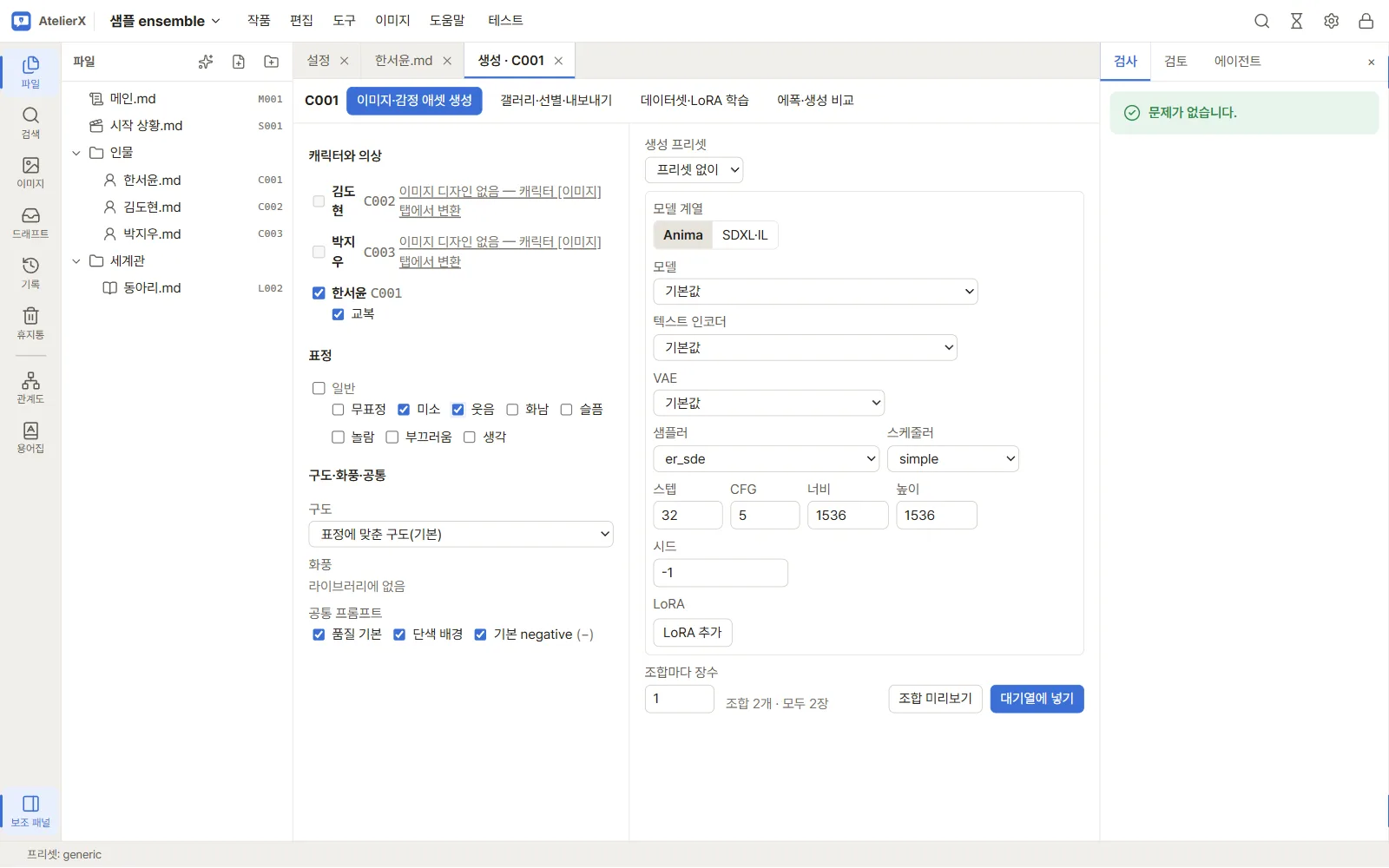Open the 용어집 glossary panel

tap(30, 438)
